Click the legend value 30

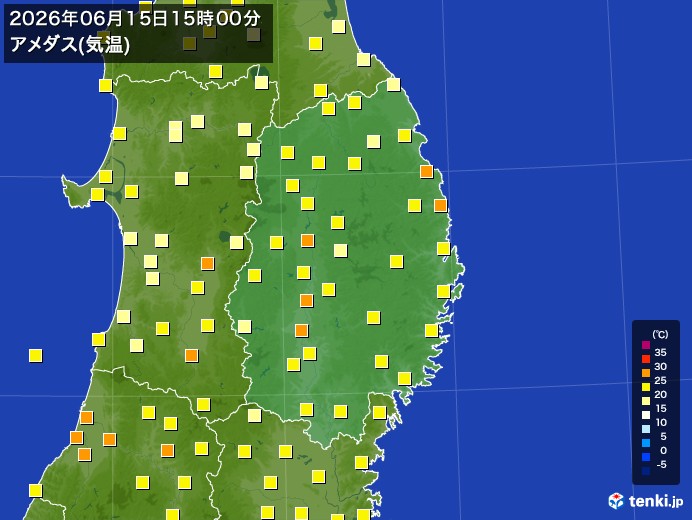pyautogui.click(x=661, y=366)
